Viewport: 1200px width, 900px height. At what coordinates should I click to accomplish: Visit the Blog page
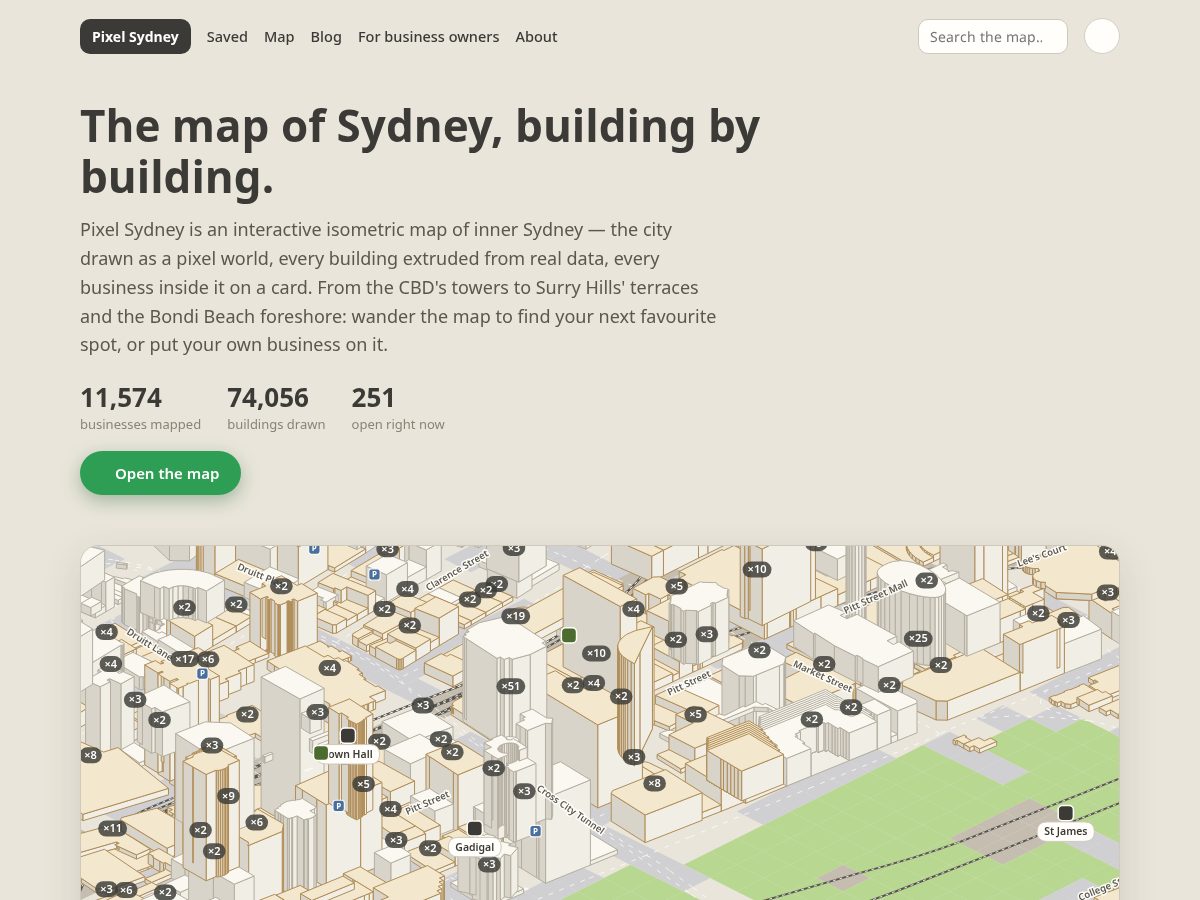[326, 37]
